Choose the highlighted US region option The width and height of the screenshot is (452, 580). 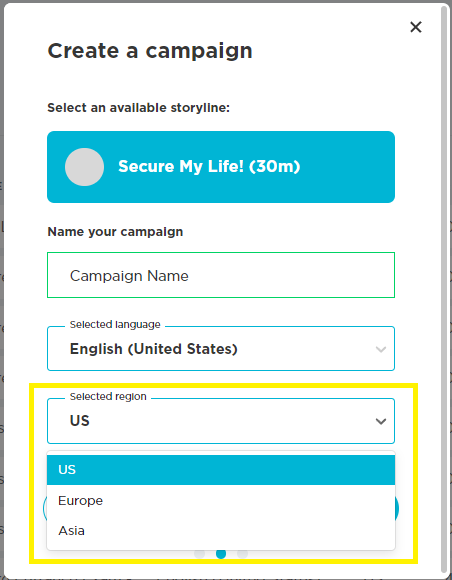(x=221, y=470)
